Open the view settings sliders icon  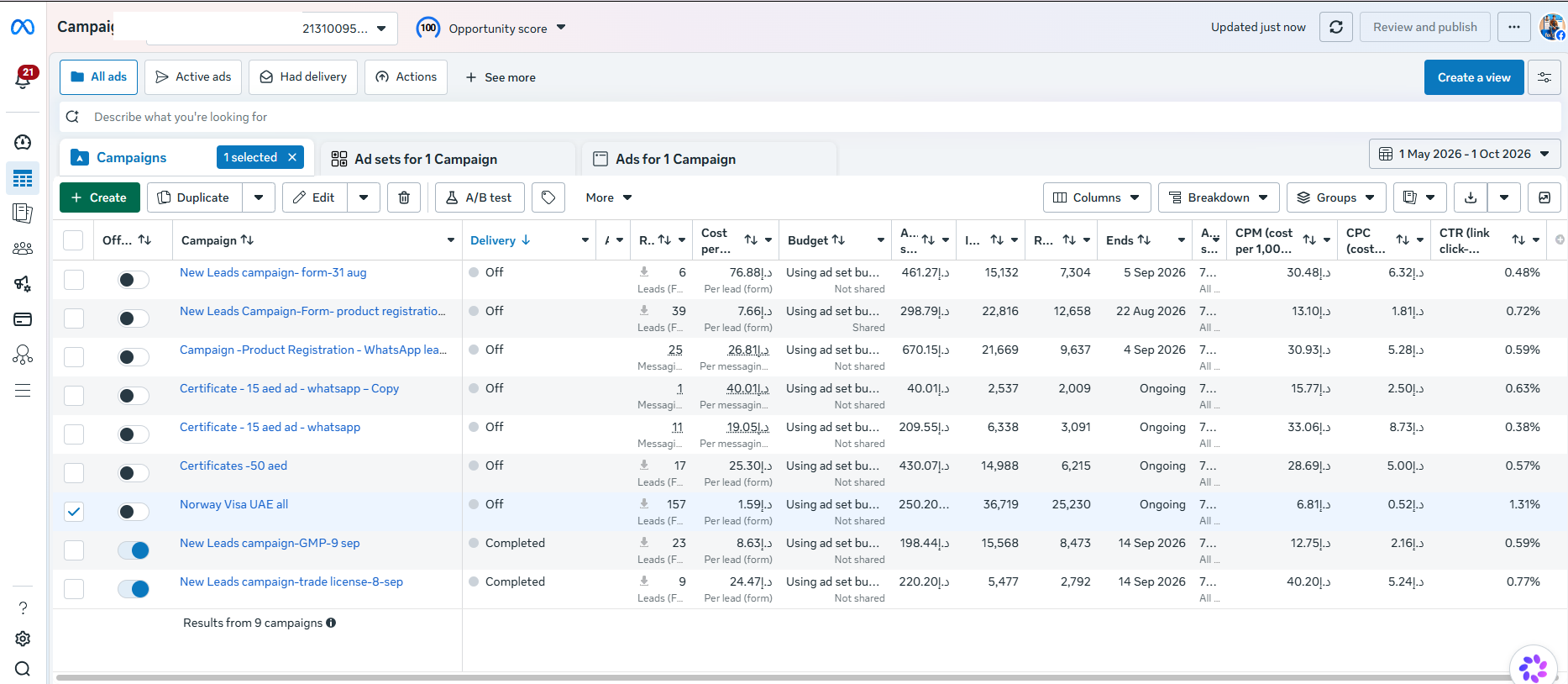(1544, 77)
